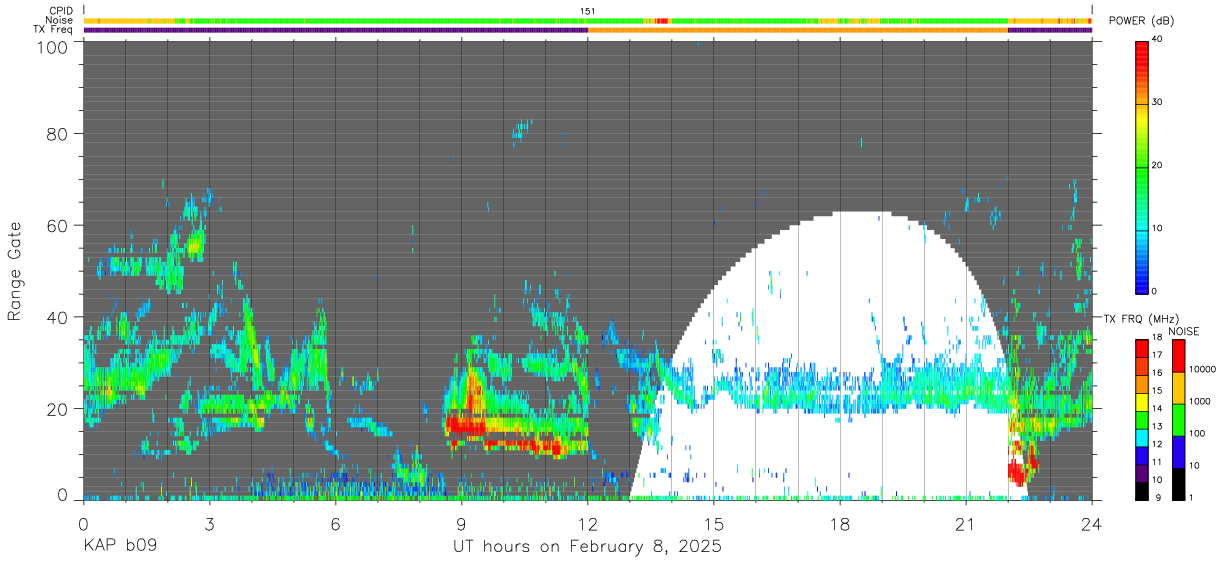Image resolution: width=1228 pixels, height=567 pixels.
Task: Click the 21 hour tick label
Action: pos(965,524)
